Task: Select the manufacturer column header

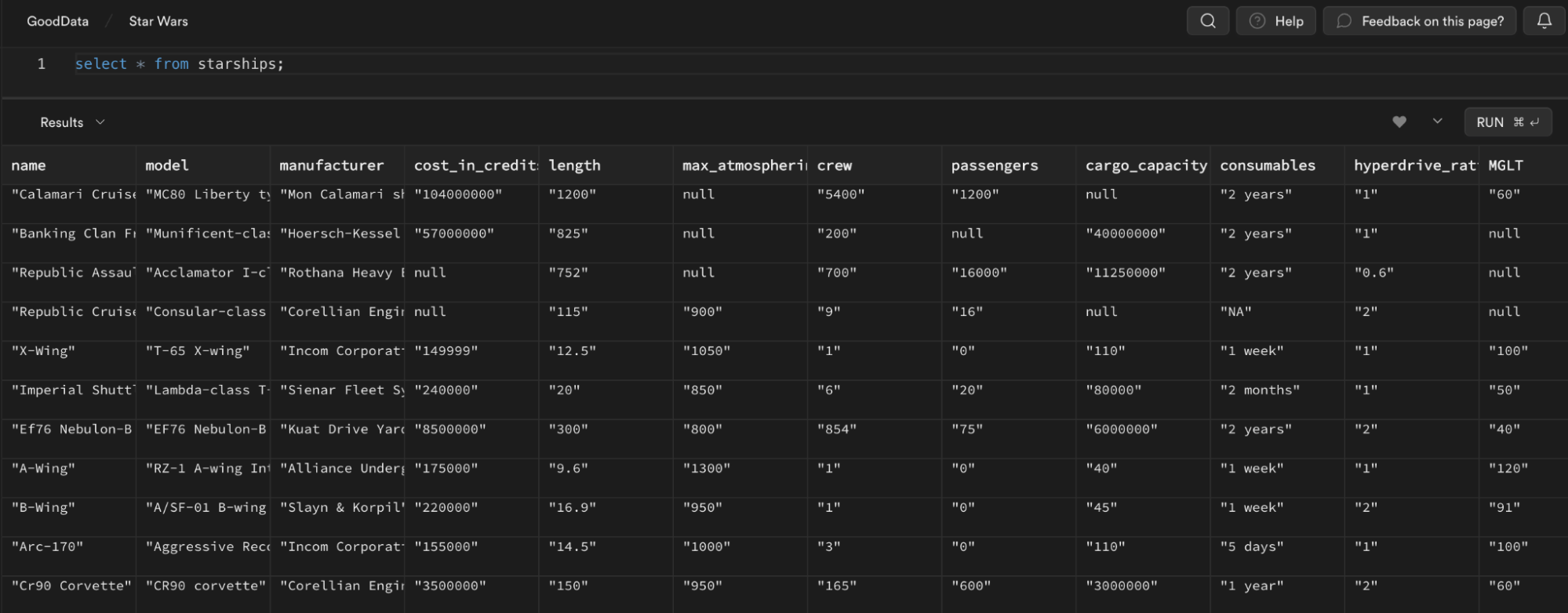Action: tap(337, 165)
